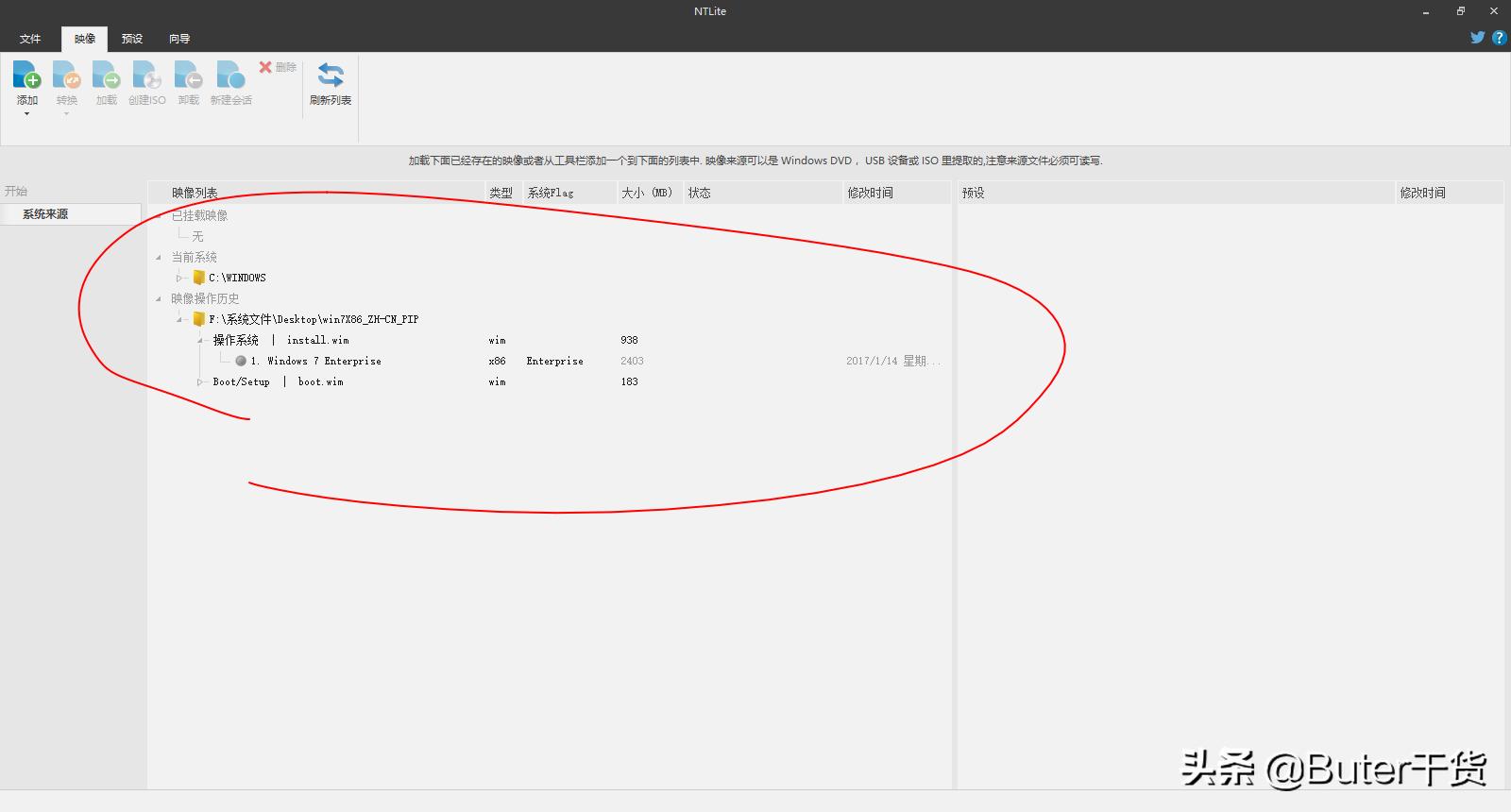Refresh the list with 刷新列表

click(331, 83)
